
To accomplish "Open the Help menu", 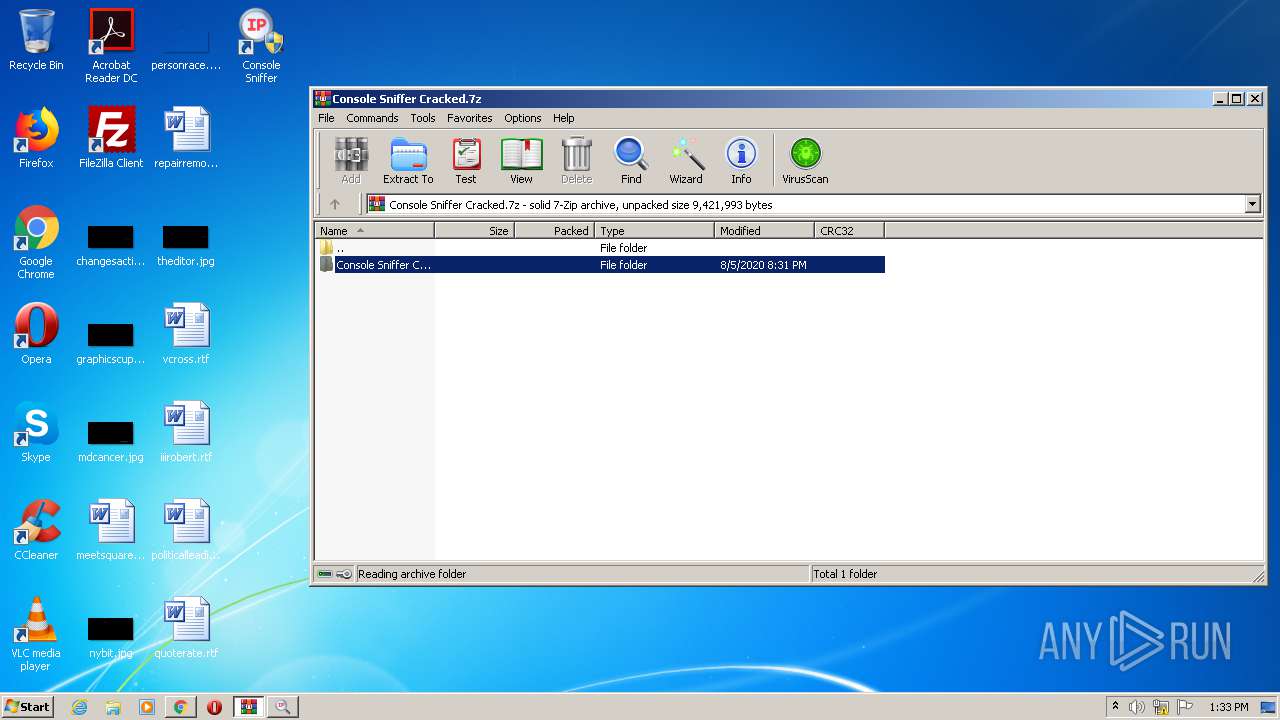I will tap(563, 118).
